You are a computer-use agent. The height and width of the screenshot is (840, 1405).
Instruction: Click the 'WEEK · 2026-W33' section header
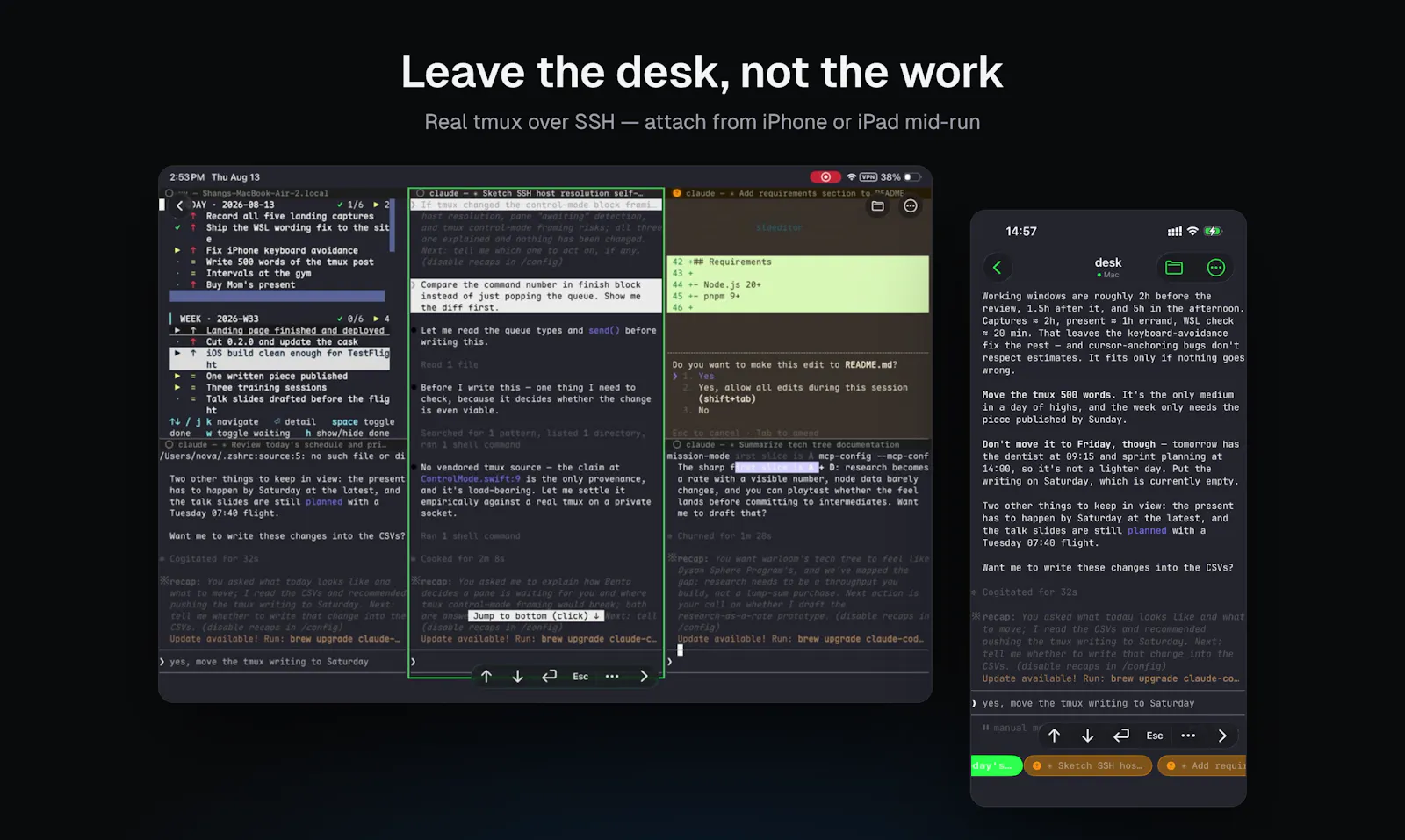coord(219,319)
